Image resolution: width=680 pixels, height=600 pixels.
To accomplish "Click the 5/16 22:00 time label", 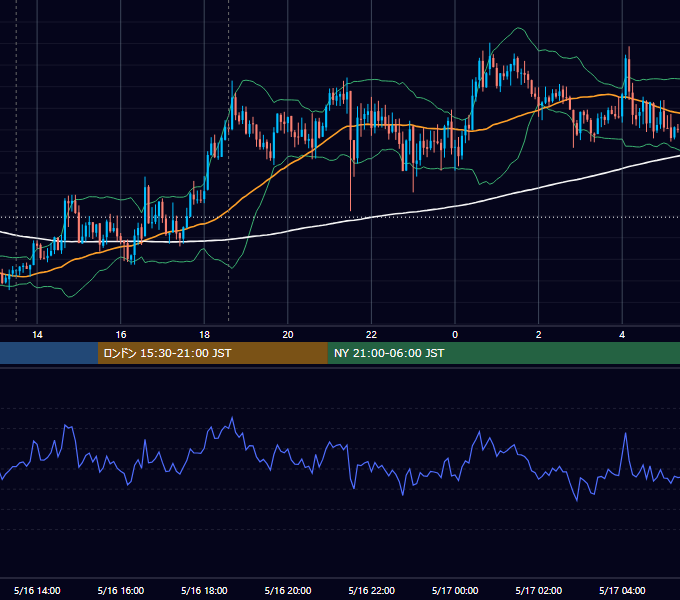I will [x=372, y=590].
